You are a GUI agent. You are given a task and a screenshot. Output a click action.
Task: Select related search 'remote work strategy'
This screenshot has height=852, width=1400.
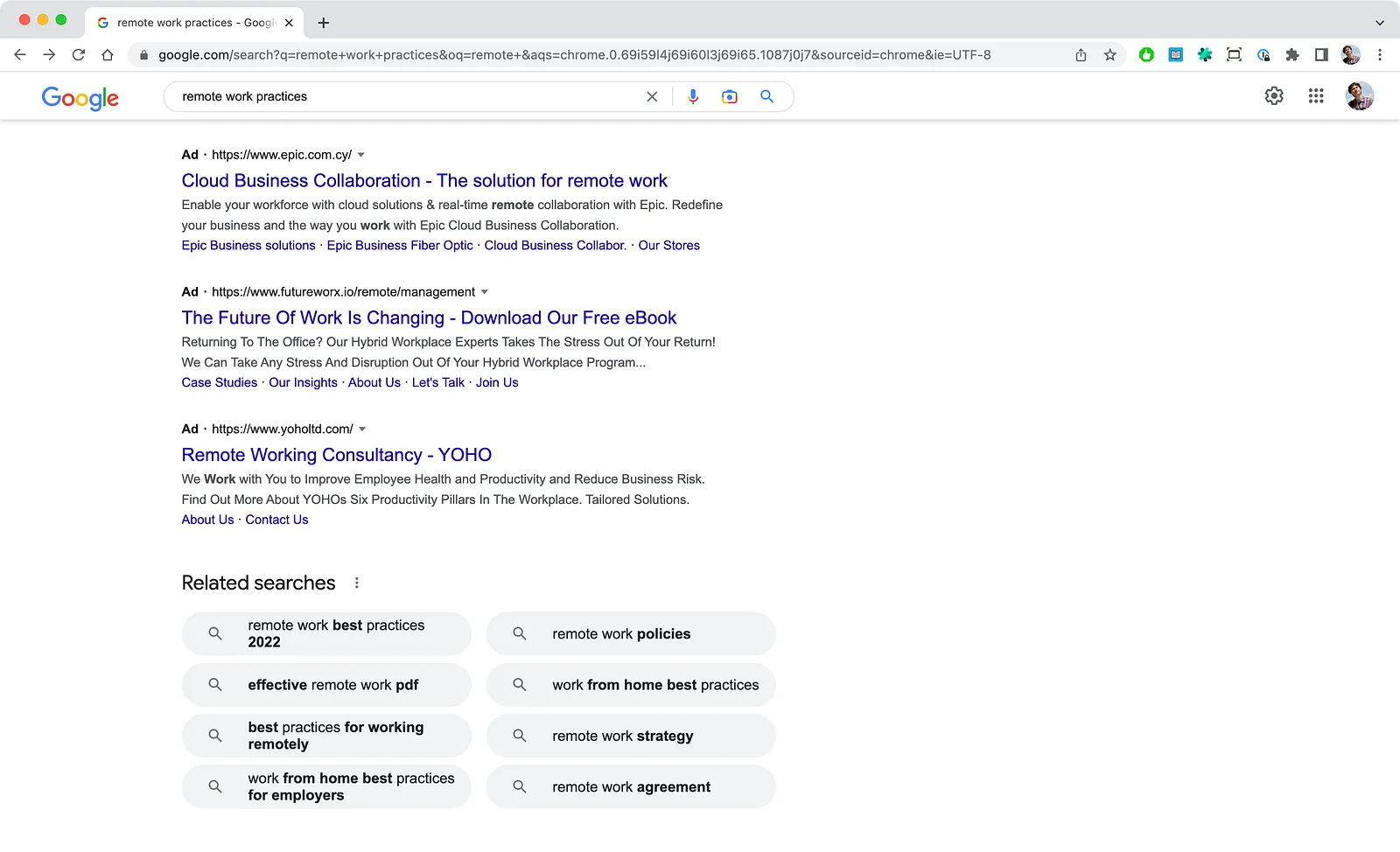631,737
